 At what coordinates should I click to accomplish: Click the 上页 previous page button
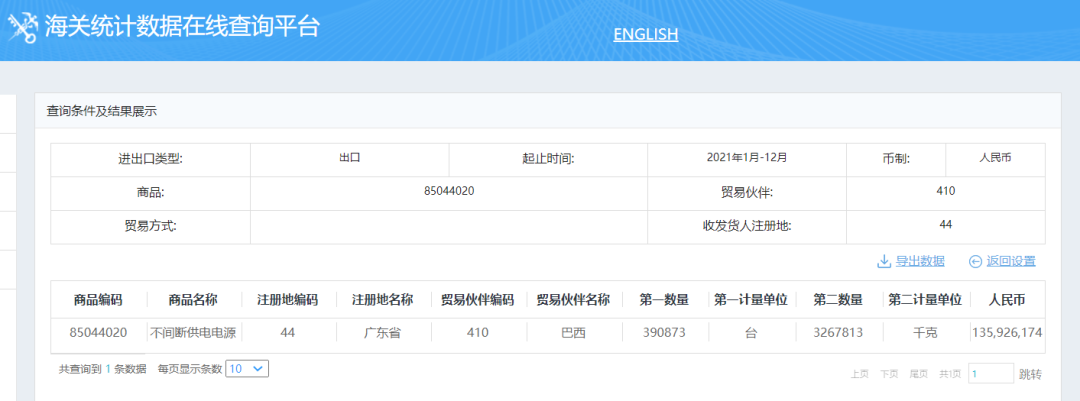[x=859, y=374]
